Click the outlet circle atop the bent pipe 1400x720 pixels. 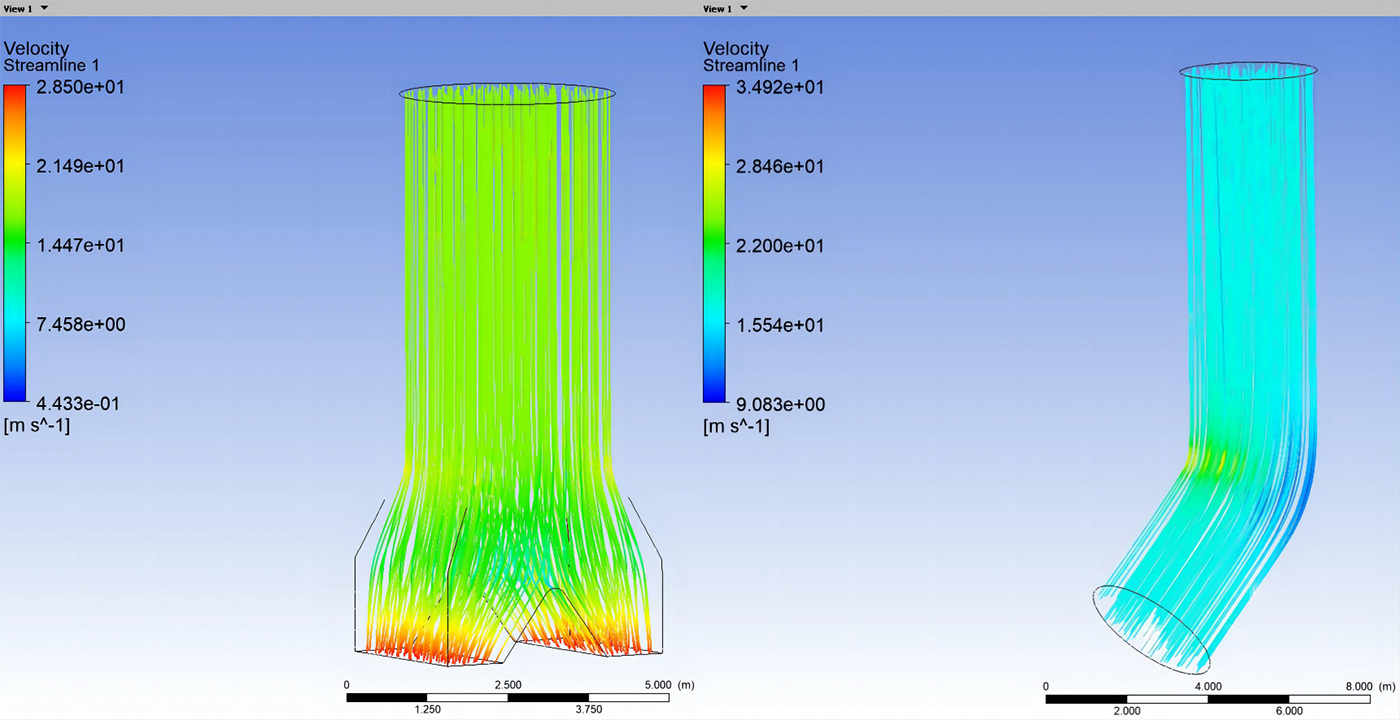[1248, 70]
